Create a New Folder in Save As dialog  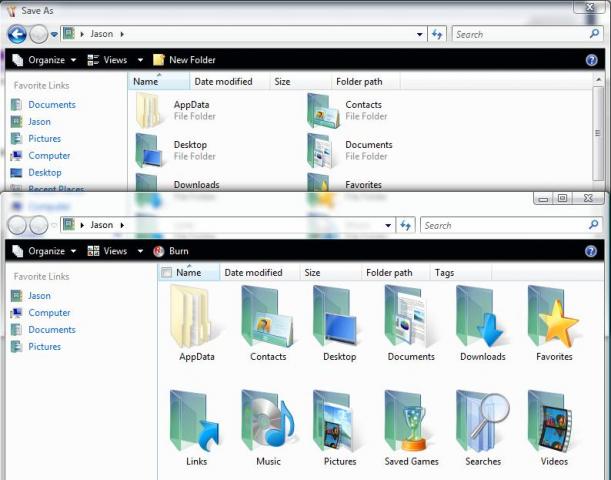[x=184, y=60]
